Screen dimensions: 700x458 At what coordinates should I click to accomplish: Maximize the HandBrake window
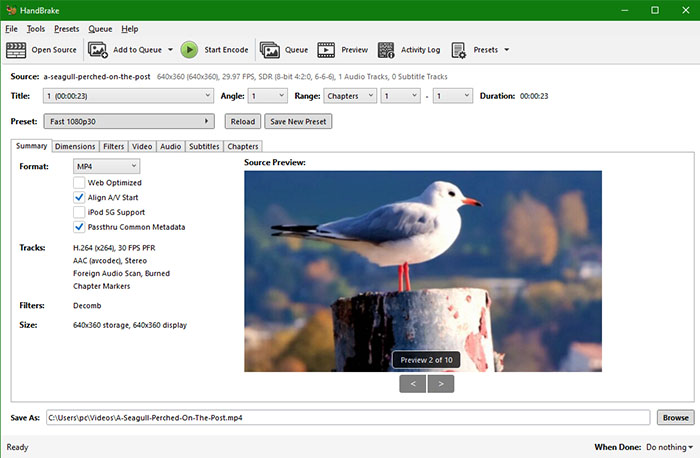655,10
